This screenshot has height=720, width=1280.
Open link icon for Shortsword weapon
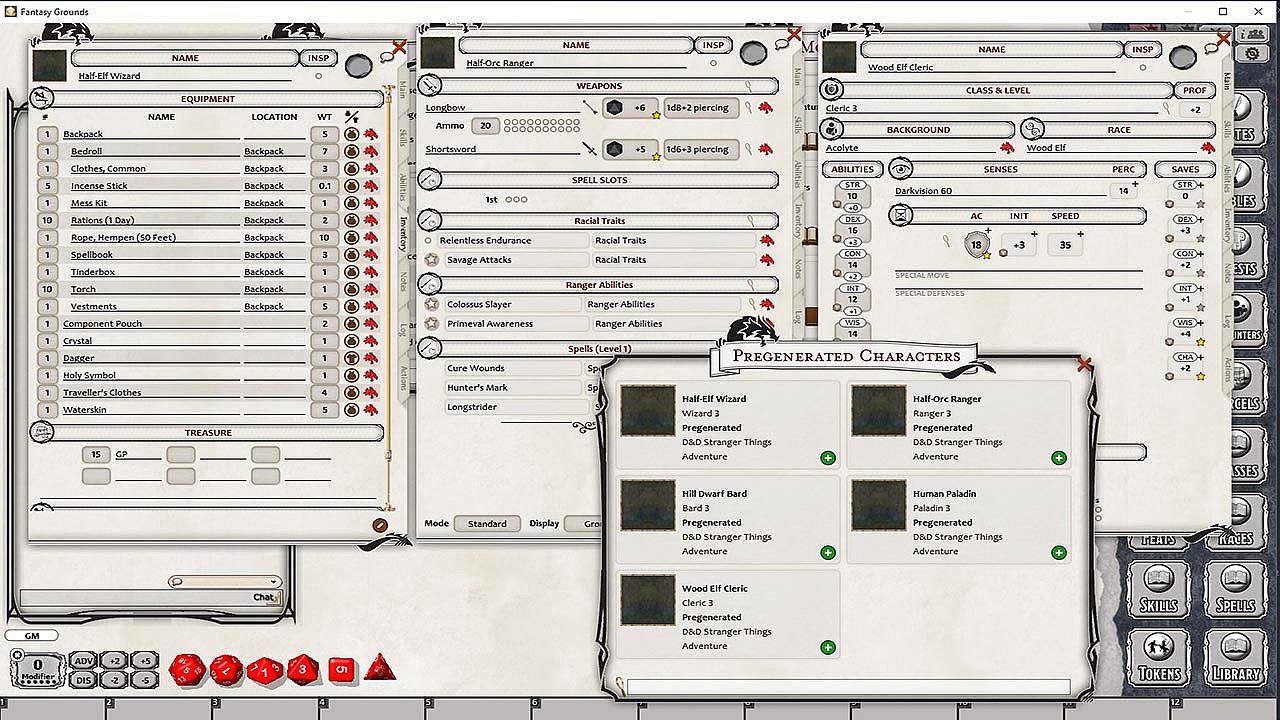(x=765, y=149)
